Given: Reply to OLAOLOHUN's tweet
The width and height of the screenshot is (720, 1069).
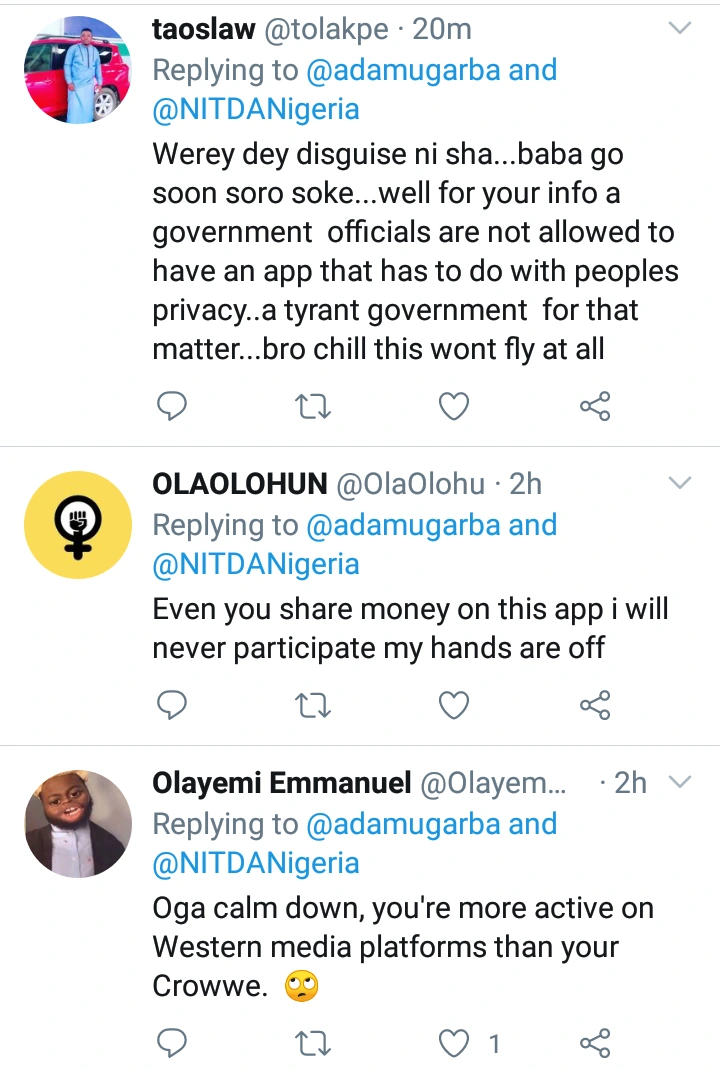Looking at the screenshot, I should click(x=173, y=705).
